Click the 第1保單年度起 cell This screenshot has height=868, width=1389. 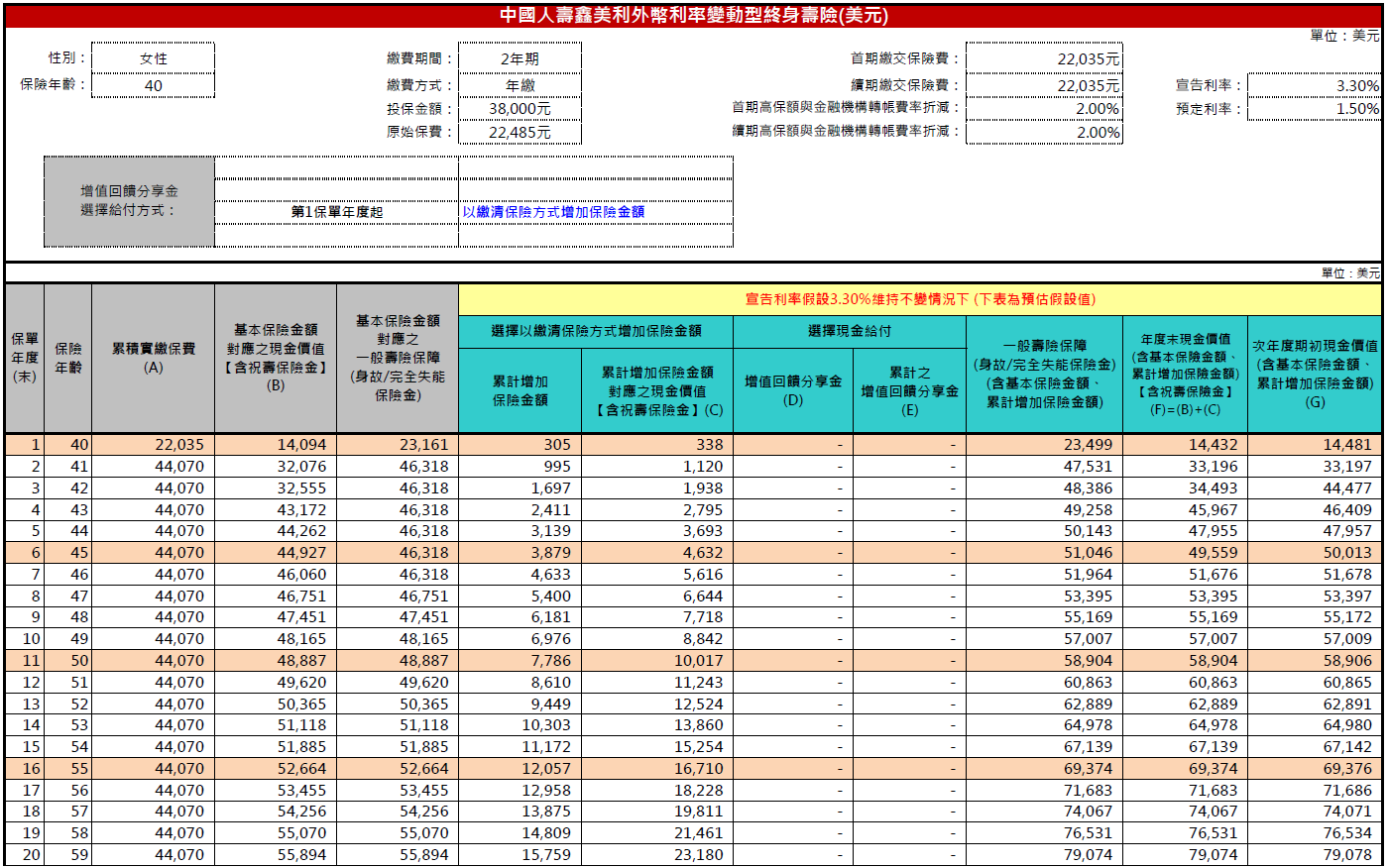click(337, 212)
